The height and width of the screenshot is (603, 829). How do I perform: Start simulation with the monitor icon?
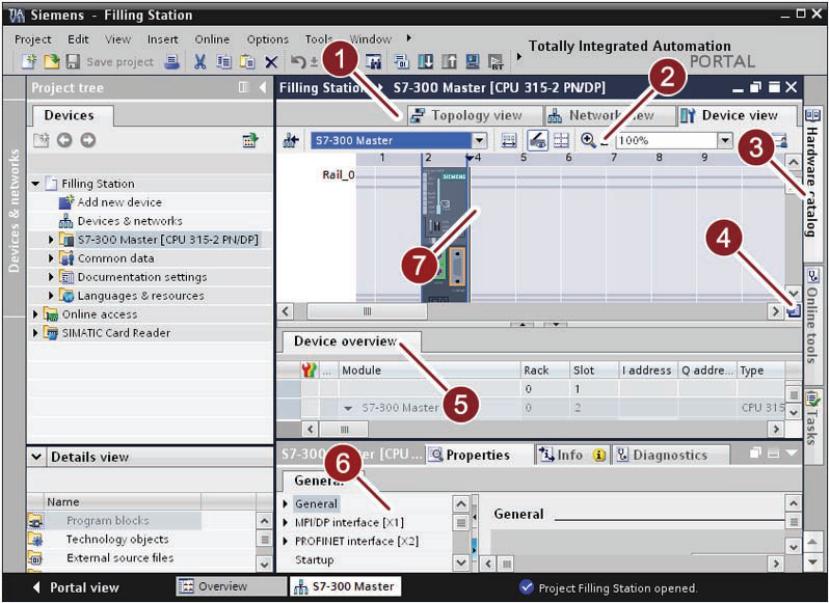[472, 62]
